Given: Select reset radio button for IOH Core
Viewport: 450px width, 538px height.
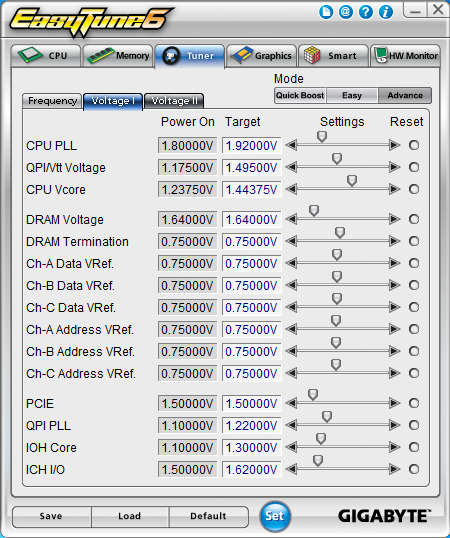Looking at the screenshot, I should (x=414, y=447).
